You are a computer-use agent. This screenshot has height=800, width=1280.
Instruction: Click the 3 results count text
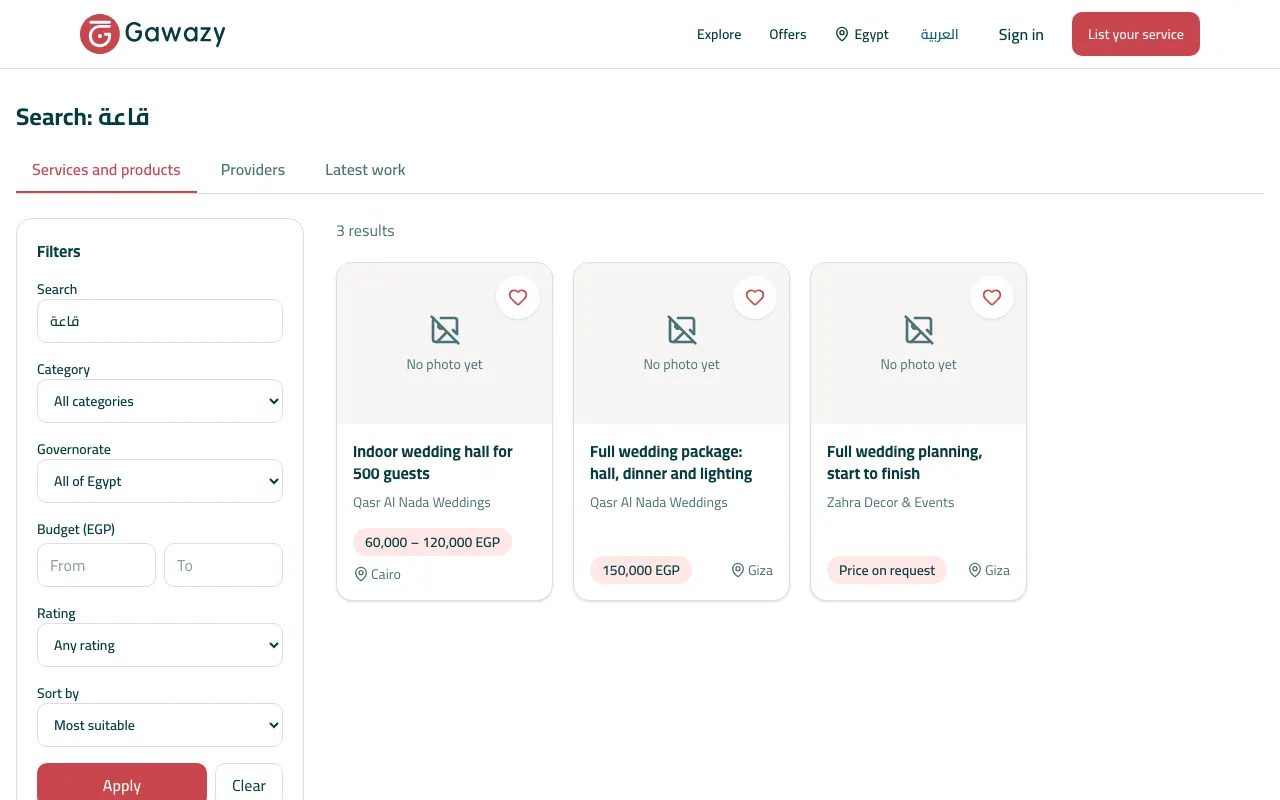[x=365, y=231]
